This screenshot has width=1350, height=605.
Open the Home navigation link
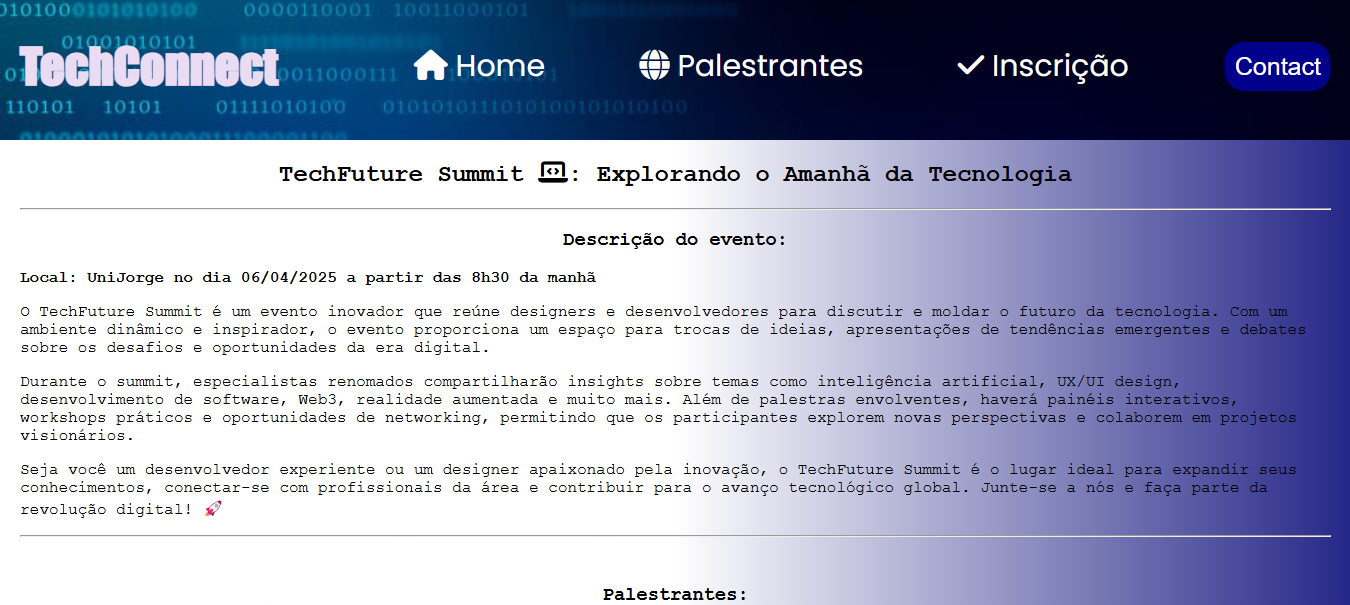499,66
